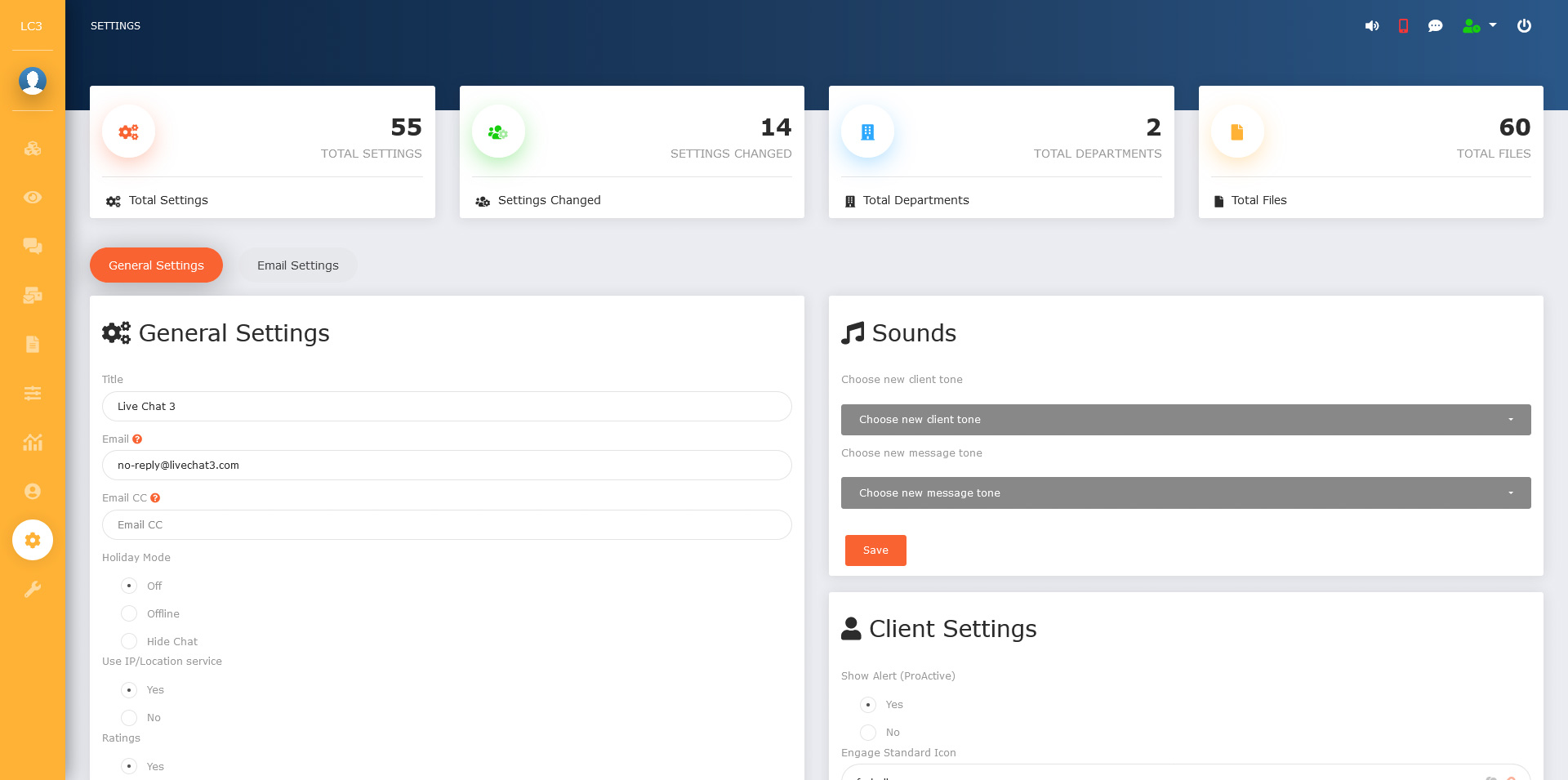Image resolution: width=1568 pixels, height=780 pixels.
Task: Expand the Choose new client tone dropdown
Action: (x=1185, y=420)
